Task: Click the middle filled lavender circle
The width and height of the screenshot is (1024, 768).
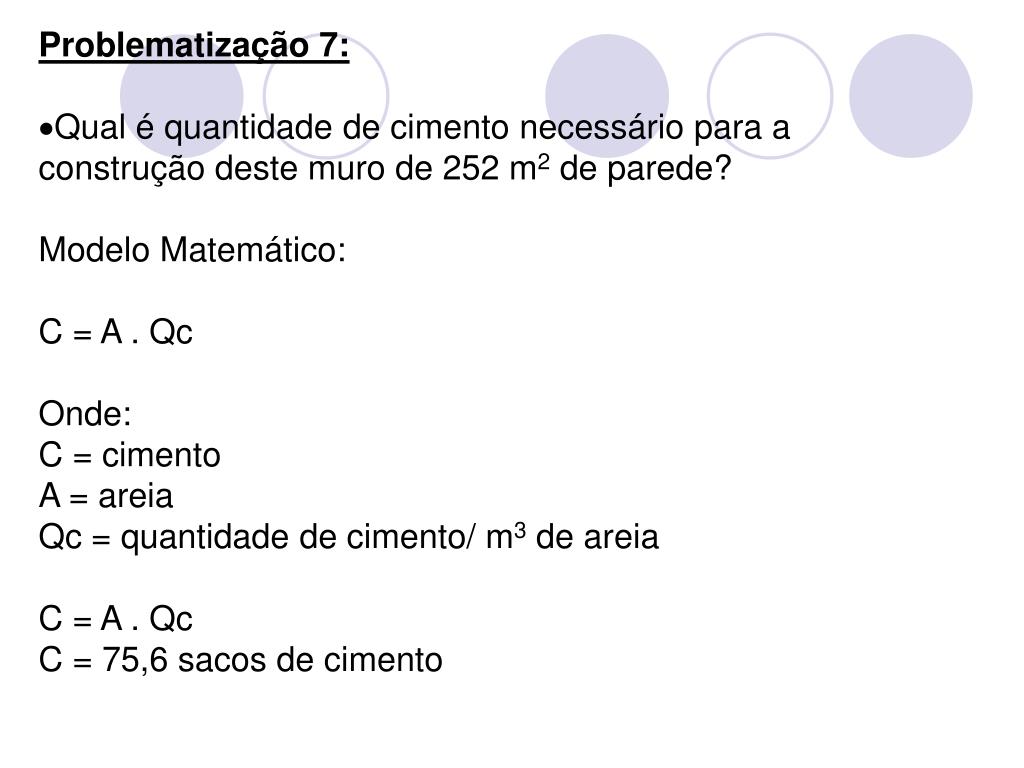Action: click(607, 96)
